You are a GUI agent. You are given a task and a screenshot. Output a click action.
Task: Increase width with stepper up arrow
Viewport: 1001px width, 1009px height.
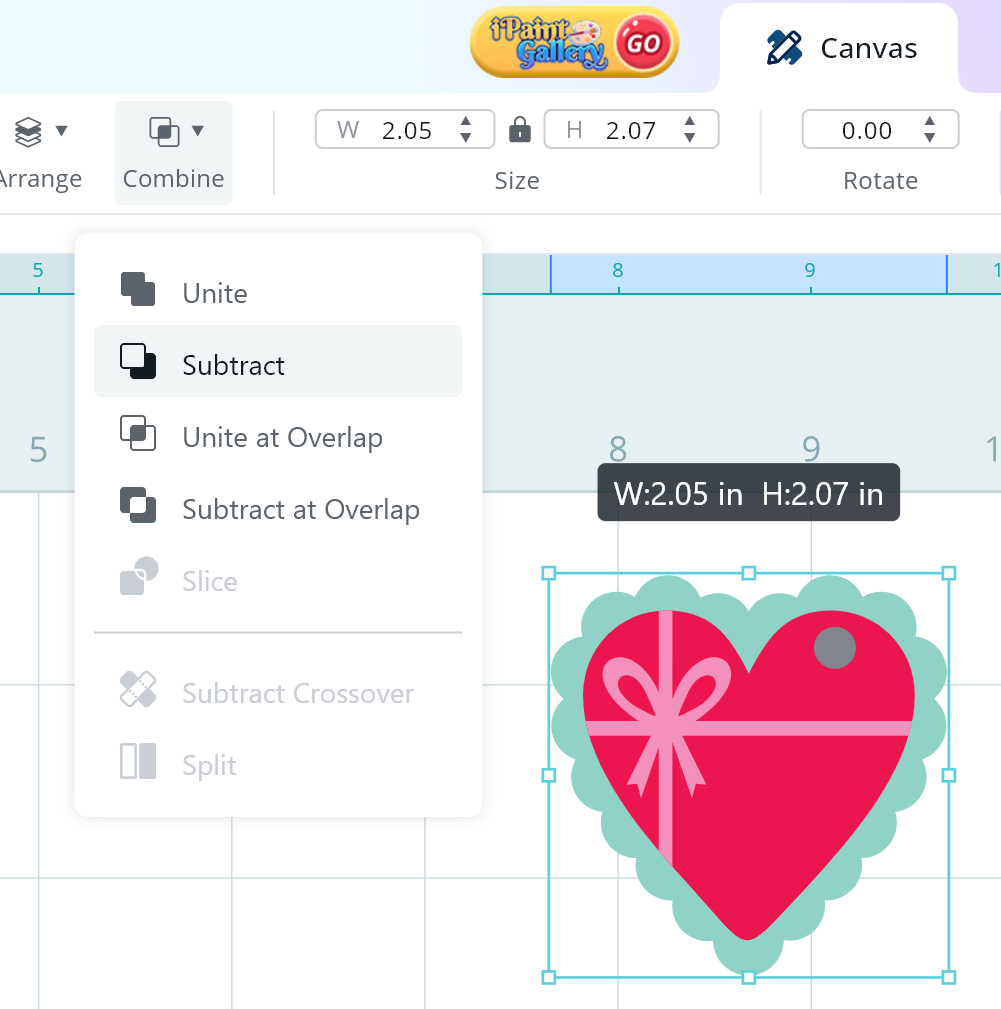[466, 123]
